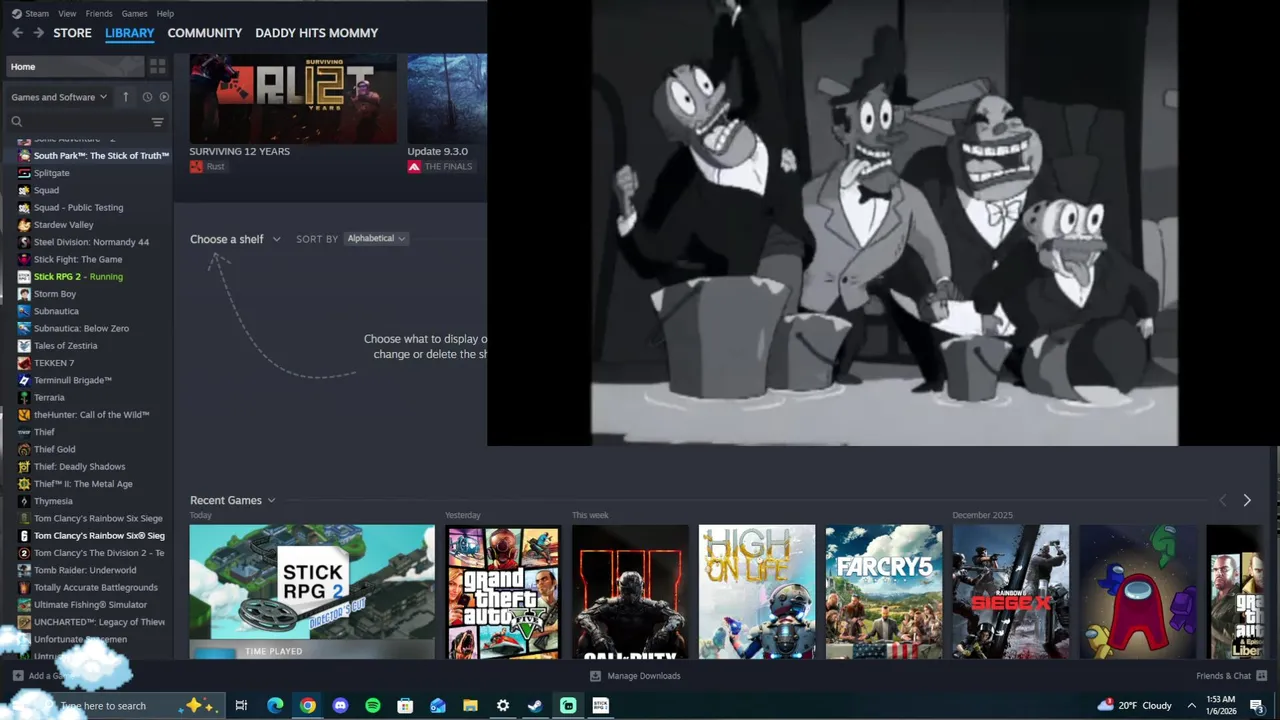Select Home in the library sidebar
This screenshot has height=720, width=1280.
pos(74,66)
